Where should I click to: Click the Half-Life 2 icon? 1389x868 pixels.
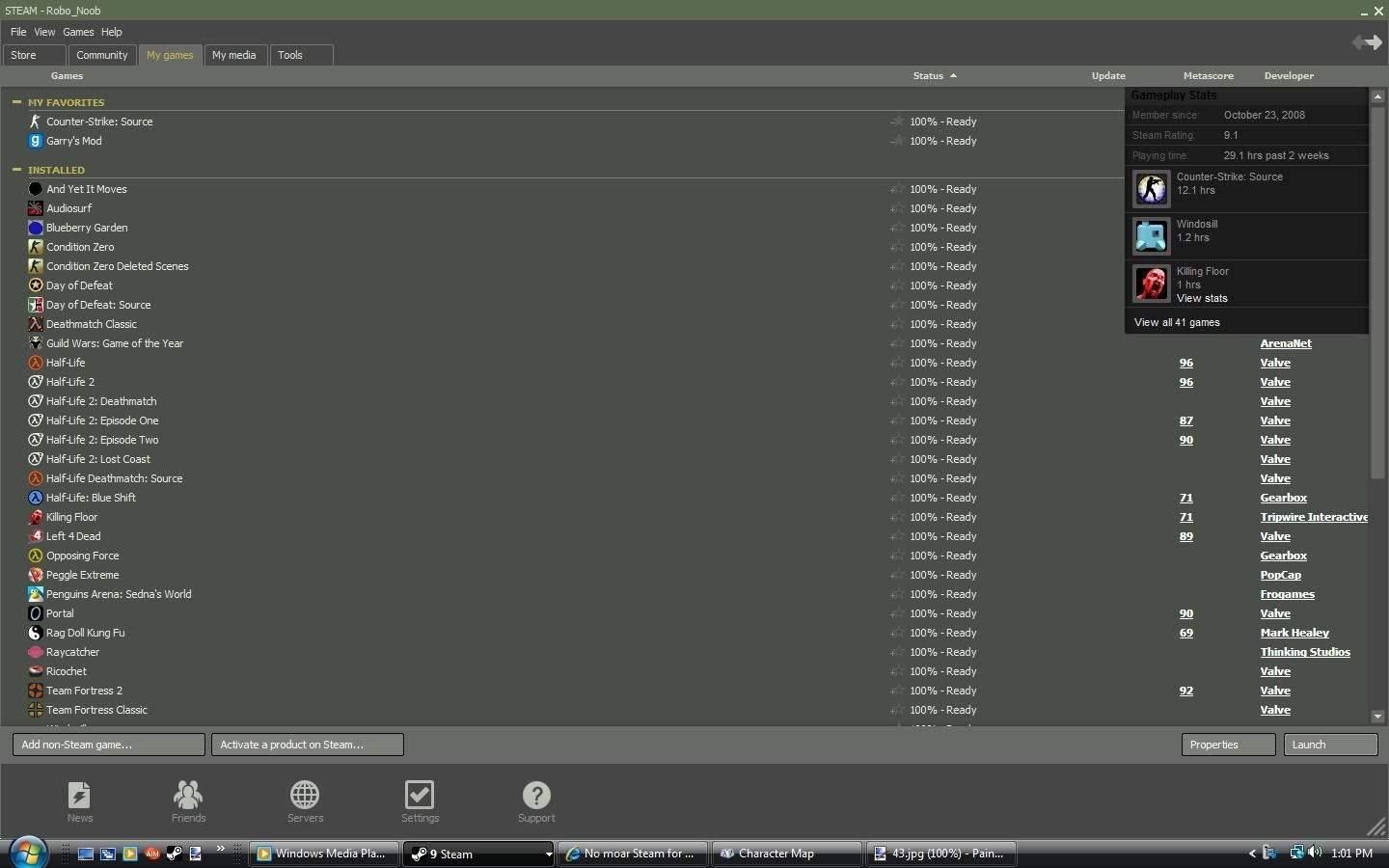36,382
